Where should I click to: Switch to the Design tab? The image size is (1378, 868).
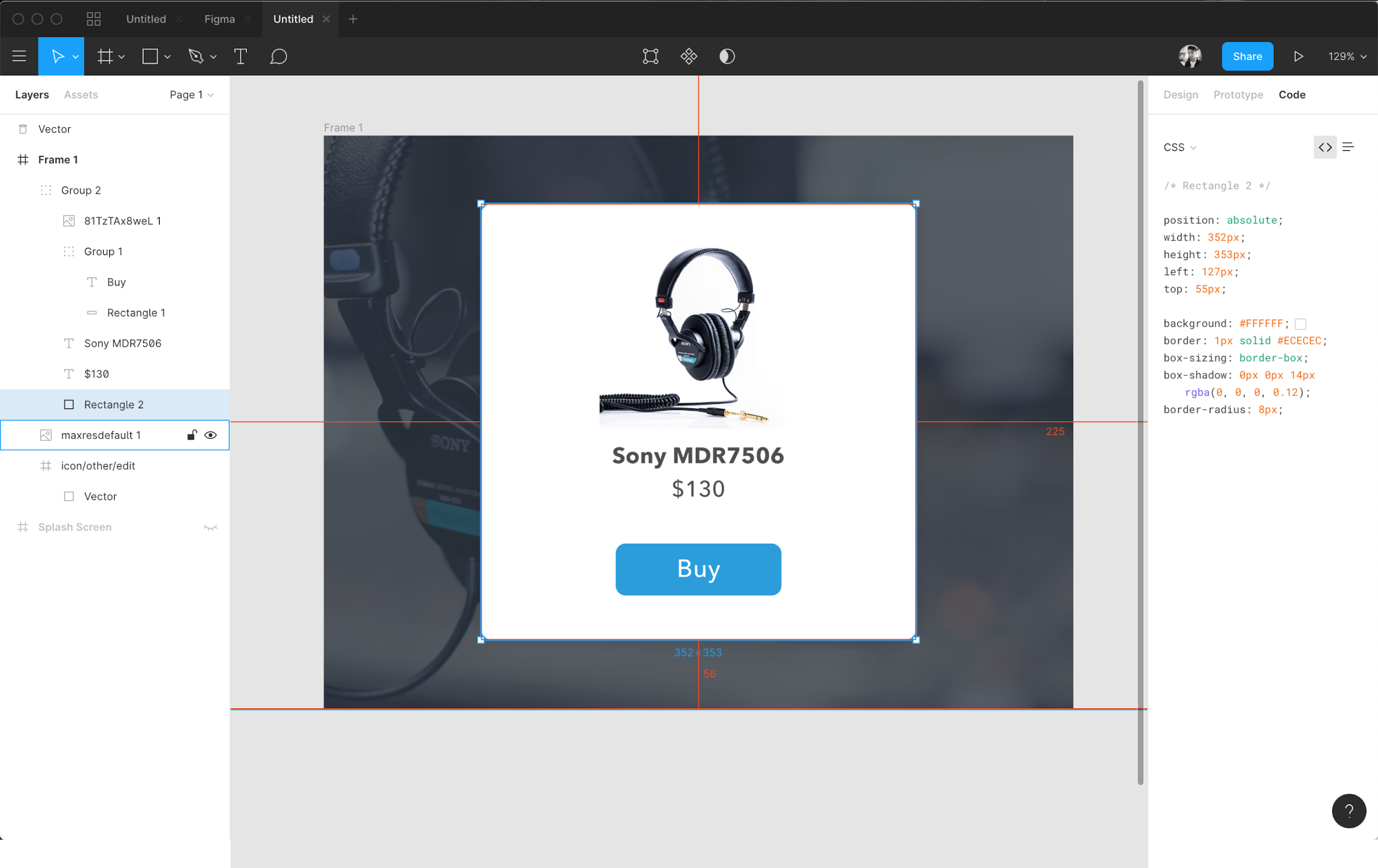point(1181,95)
